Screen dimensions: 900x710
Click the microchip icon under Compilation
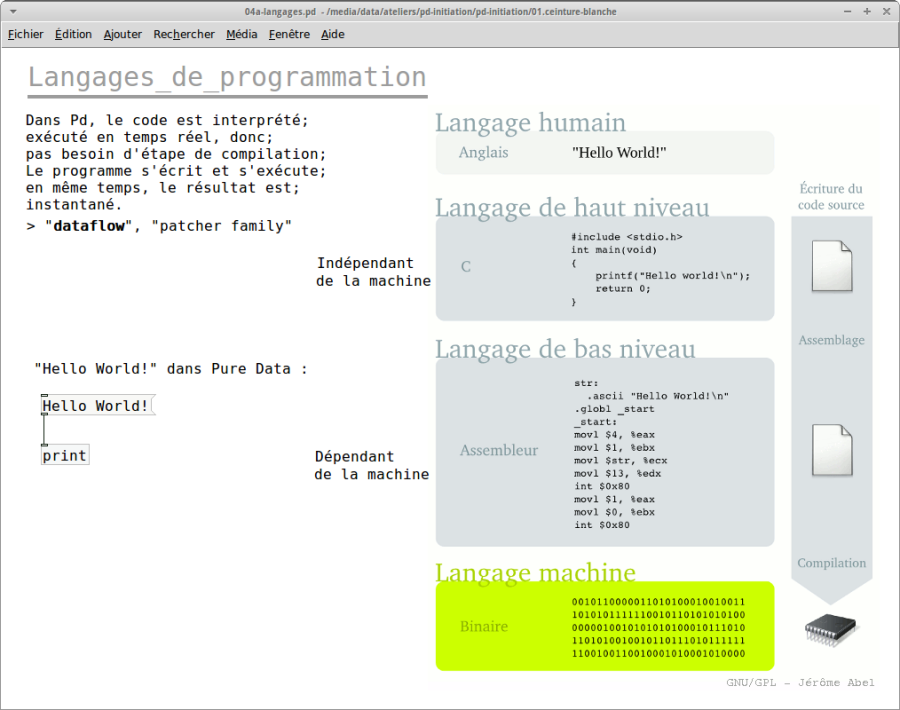pyautogui.click(x=831, y=629)
